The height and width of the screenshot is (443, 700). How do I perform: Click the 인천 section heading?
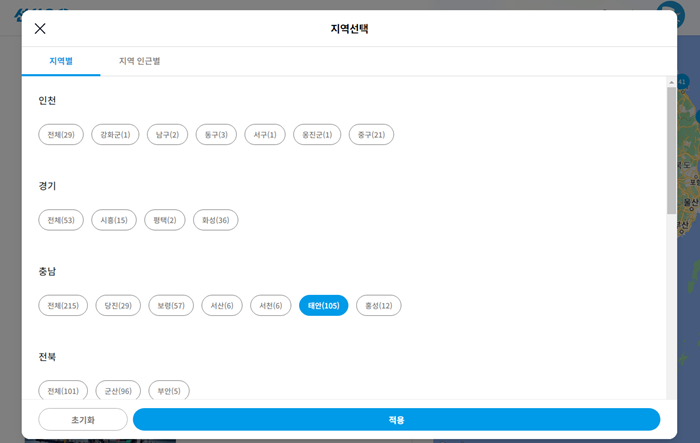point(47,100)
